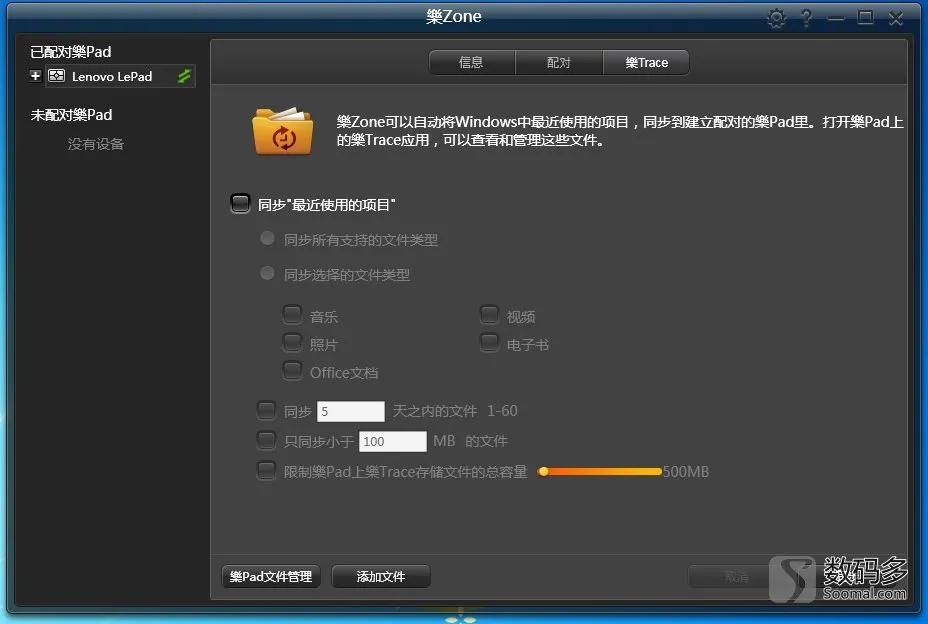Viewport: 928px width, 624px height.
Task: Maximize the 樂Zone window
Action: (x=865, y=18)
